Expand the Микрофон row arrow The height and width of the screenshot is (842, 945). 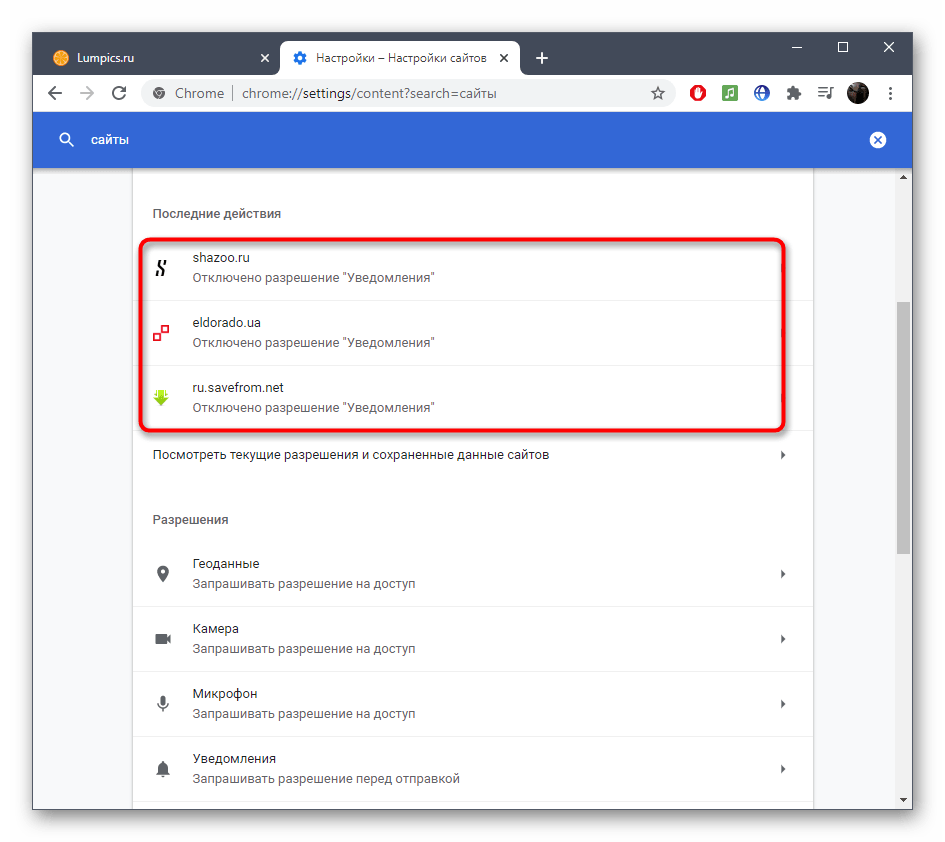(783, 703)
